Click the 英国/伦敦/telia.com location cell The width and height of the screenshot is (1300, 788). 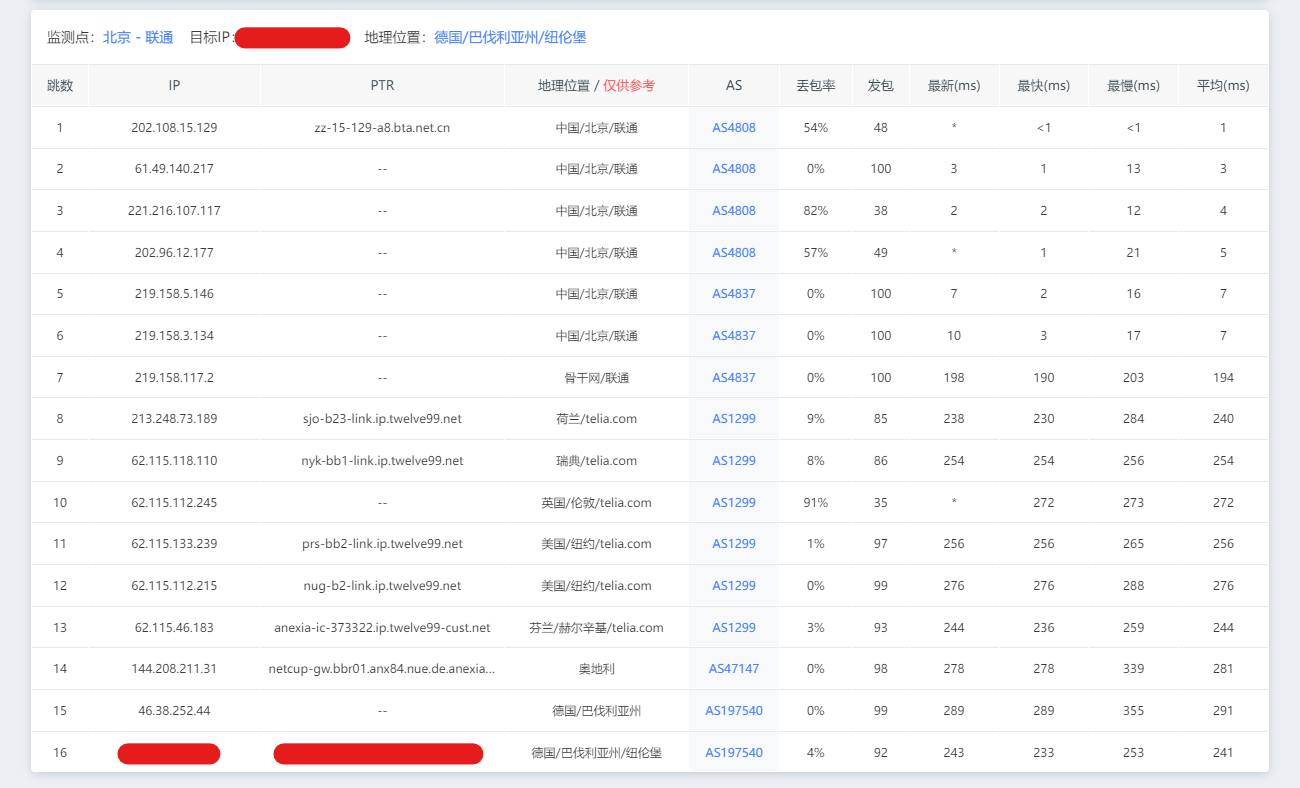[596, 503]
